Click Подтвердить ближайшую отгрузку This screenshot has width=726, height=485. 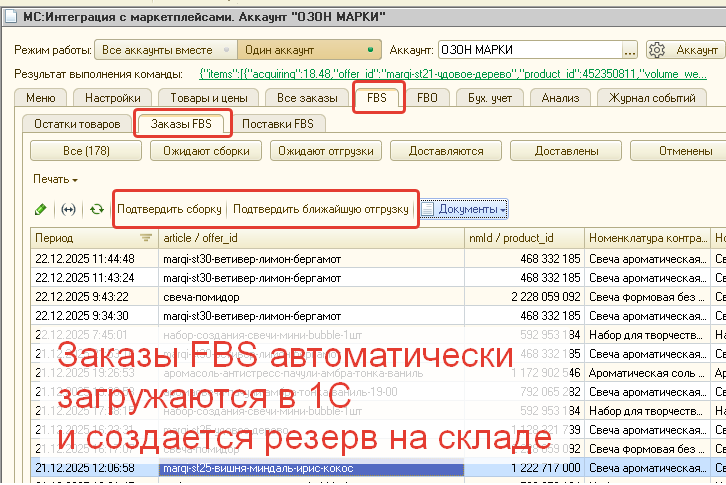(320, 209)
